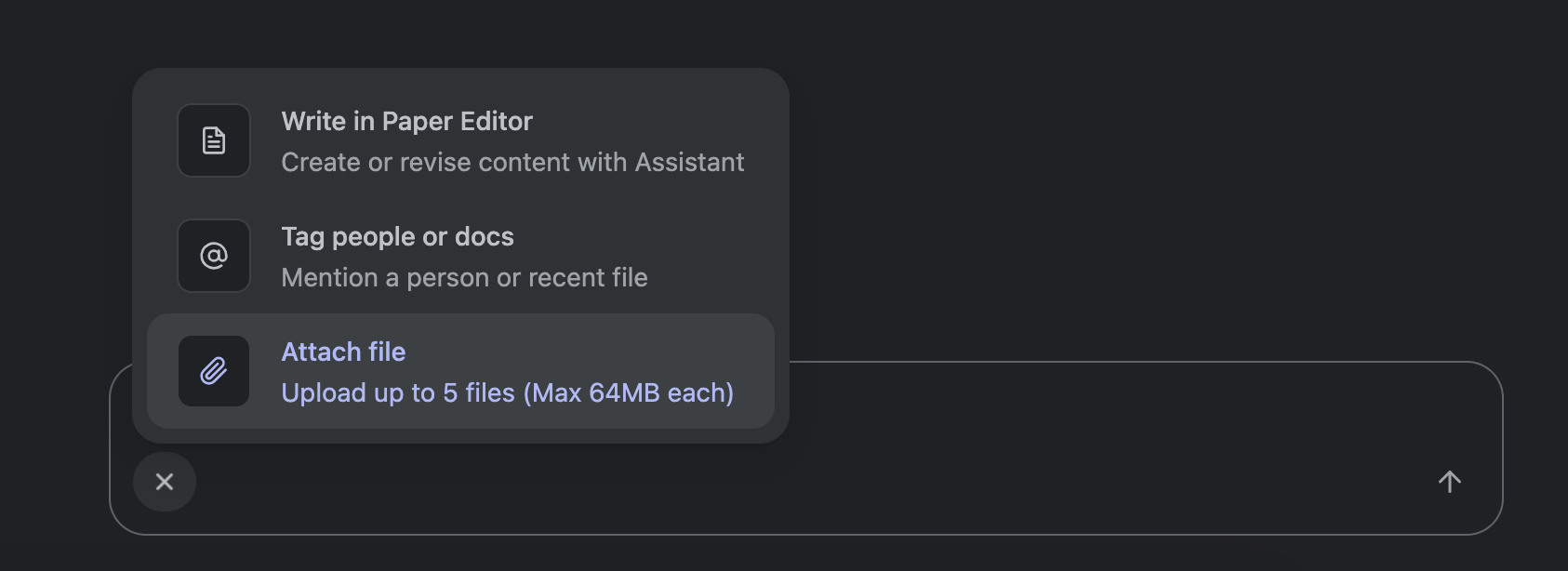The height and width of the screenshot is (571, 1568).
Task: Close the popup menu with the X icon
Action: tap(165, 482)
